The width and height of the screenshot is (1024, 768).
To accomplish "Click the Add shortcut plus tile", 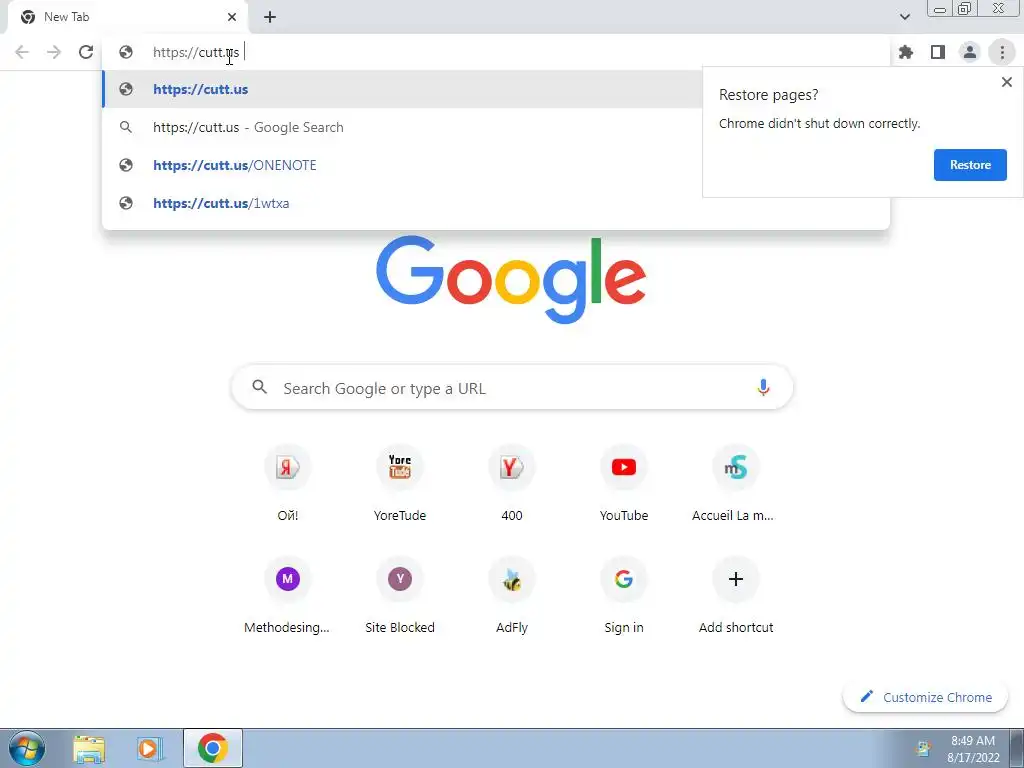I will point(735,597).
